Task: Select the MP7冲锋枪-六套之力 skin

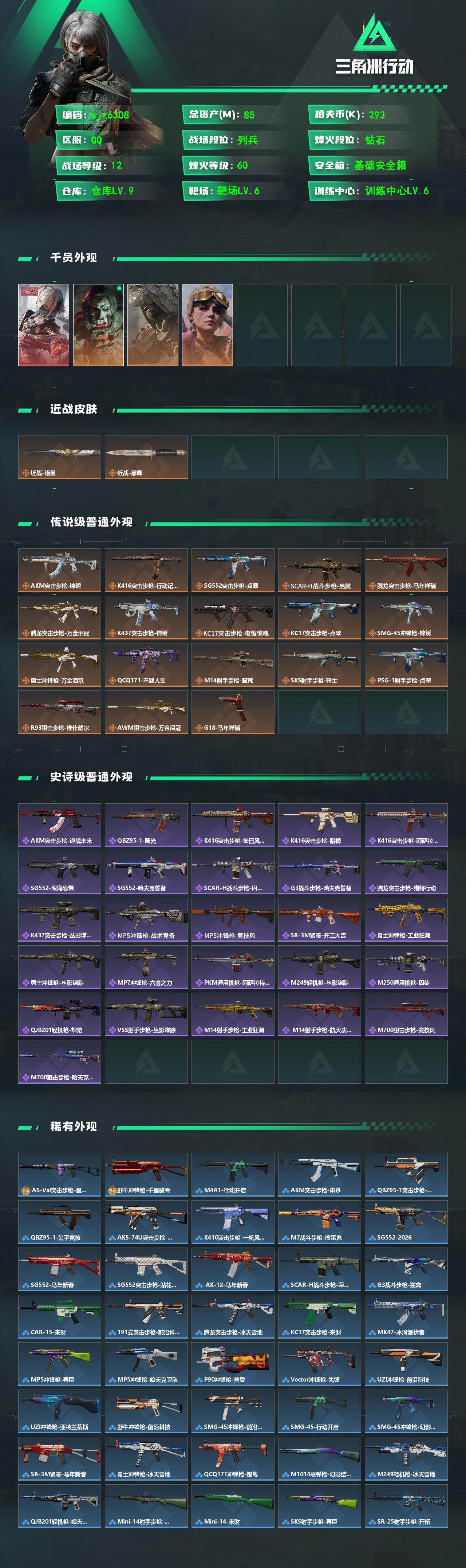Action: pyautogui.click(x=146, y=967)
